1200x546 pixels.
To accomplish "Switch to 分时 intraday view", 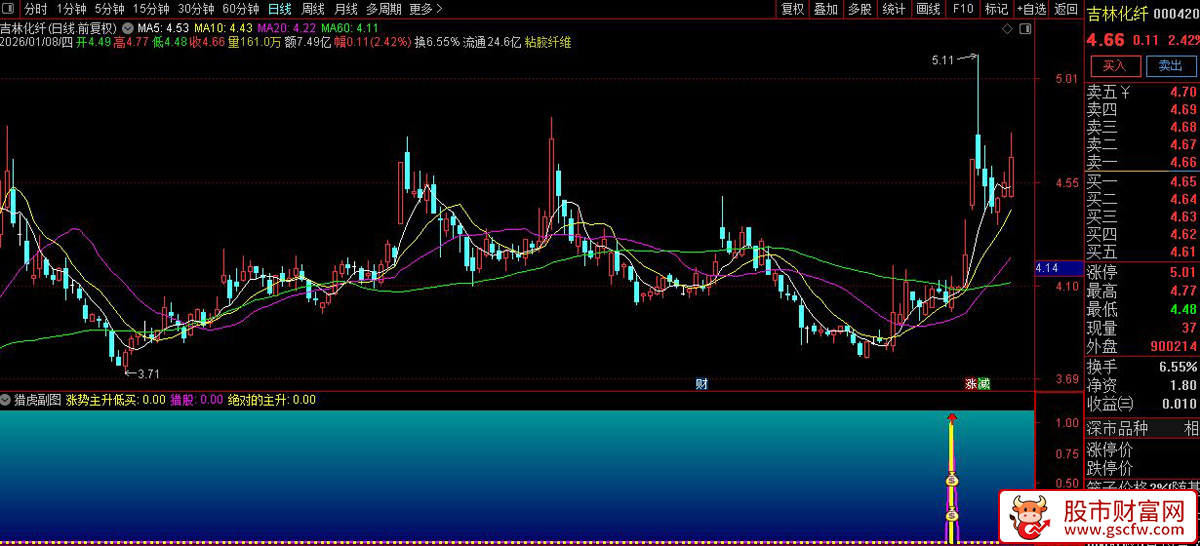I will (x=35, y=9).
